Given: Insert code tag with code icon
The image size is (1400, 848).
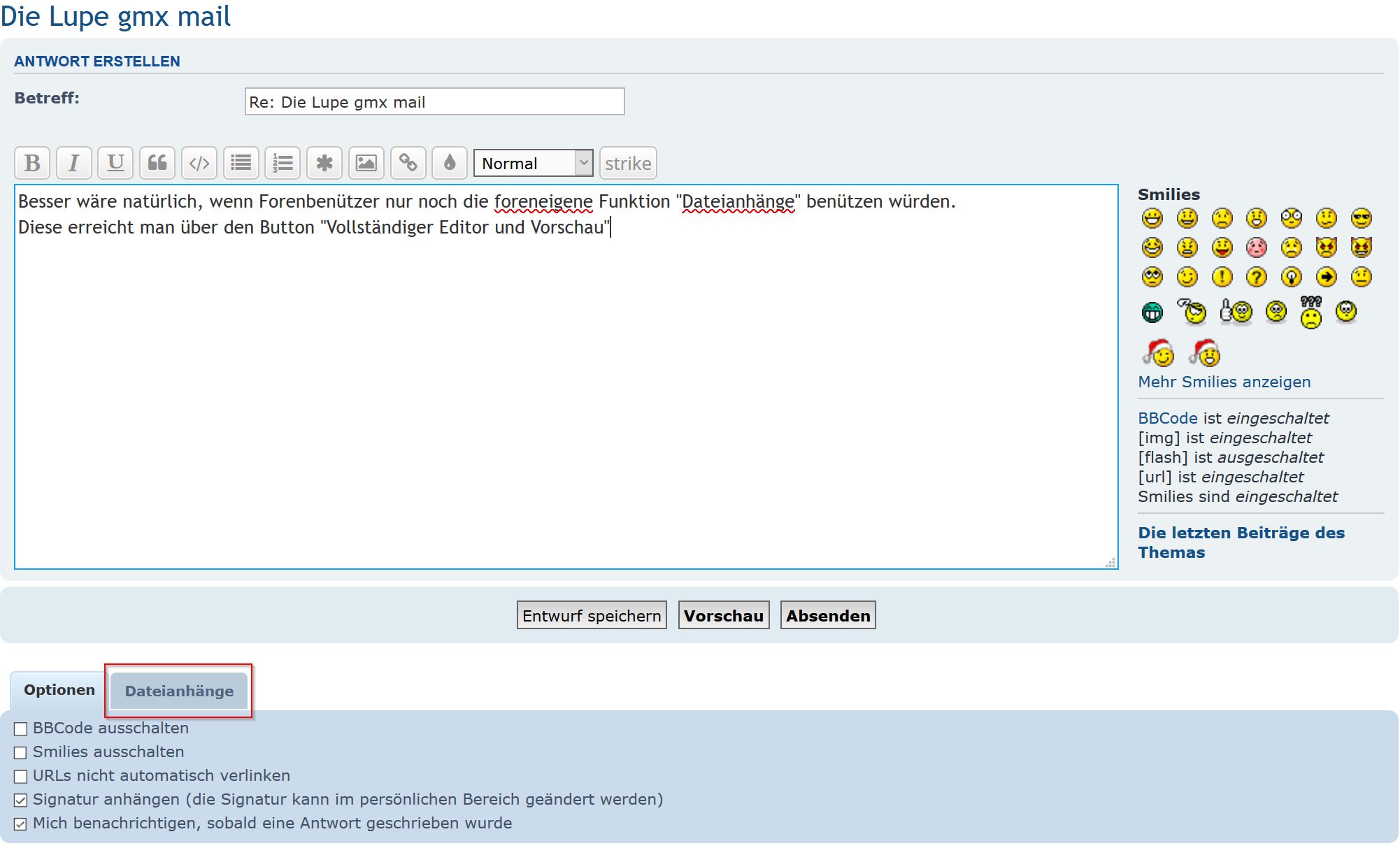Looking at the screenshot, I should (x=199, y=164).
